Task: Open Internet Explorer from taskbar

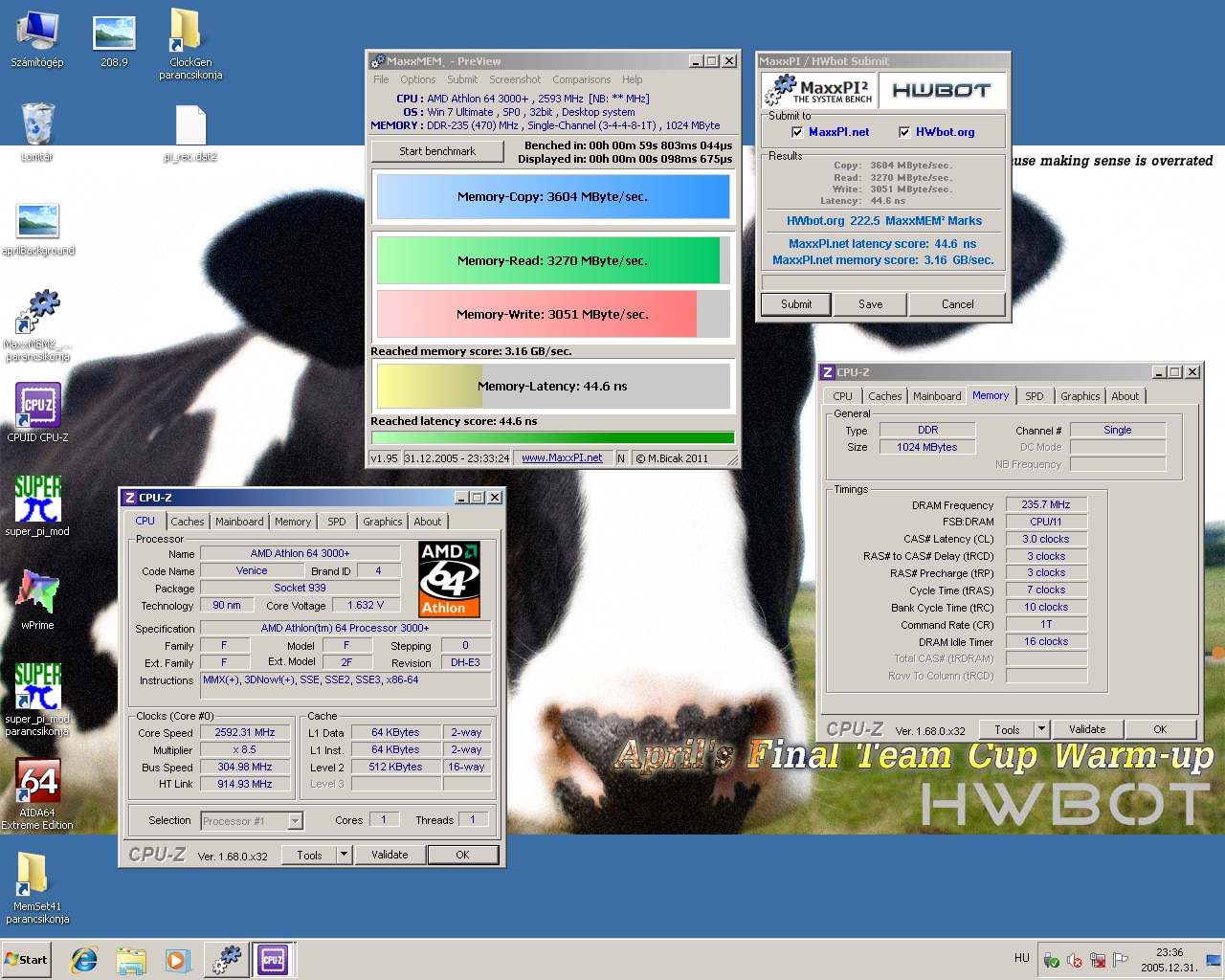Action: [x=84, y=960]
